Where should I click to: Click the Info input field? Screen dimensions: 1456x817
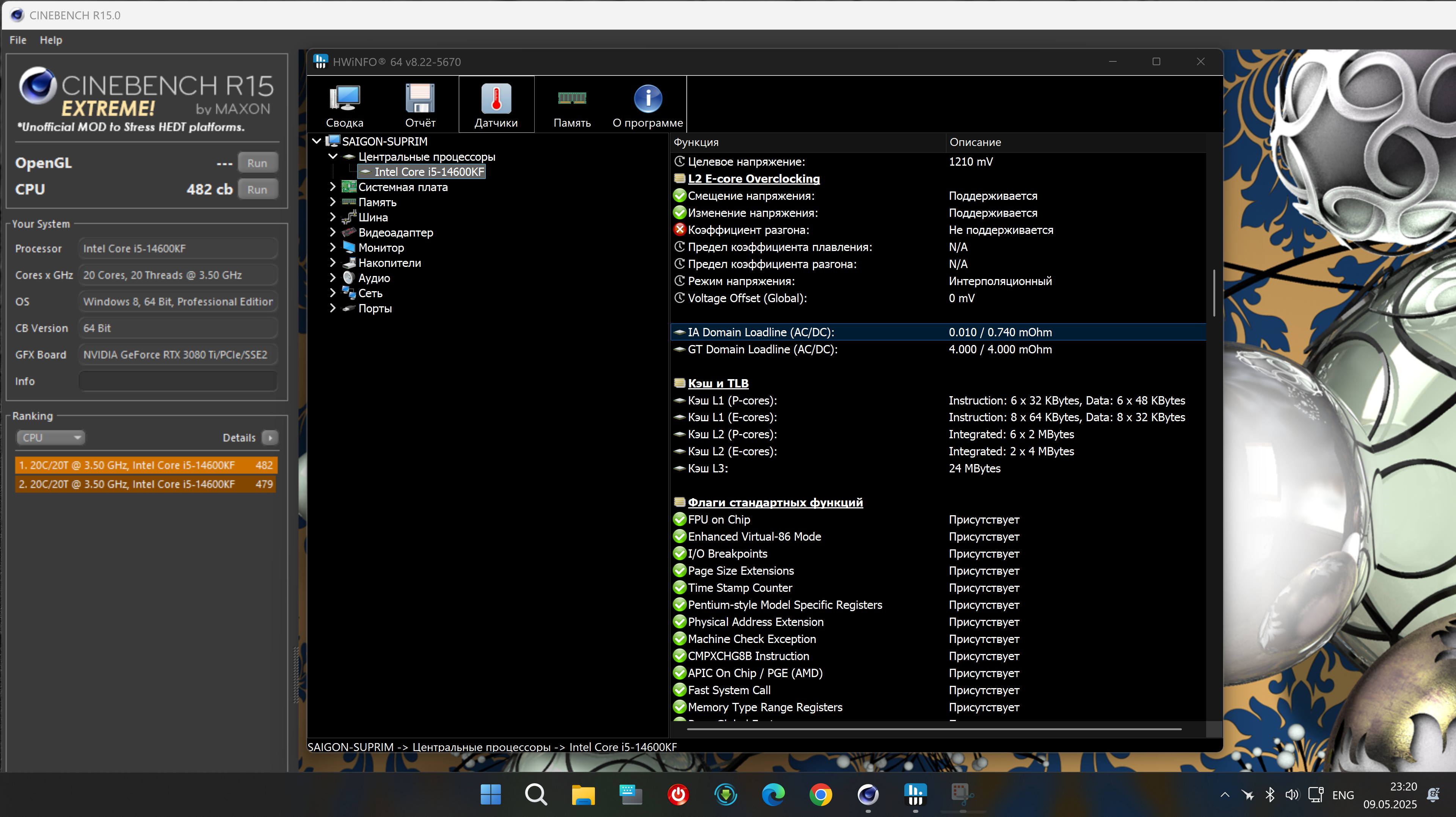177,381
